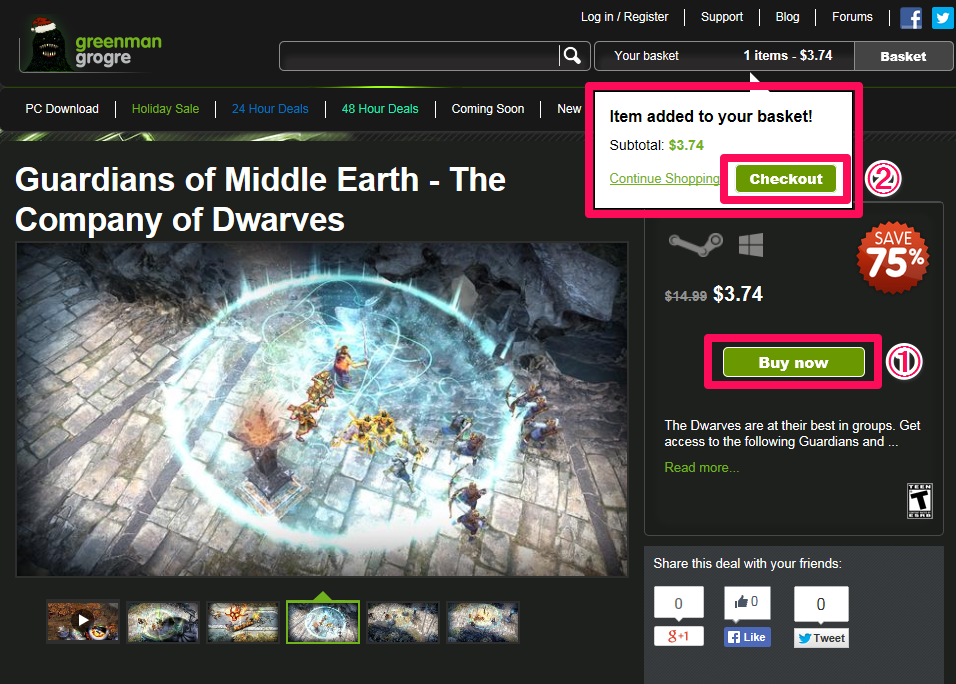Open the Holiday Sale menu
956x684 pixels.
165,109
